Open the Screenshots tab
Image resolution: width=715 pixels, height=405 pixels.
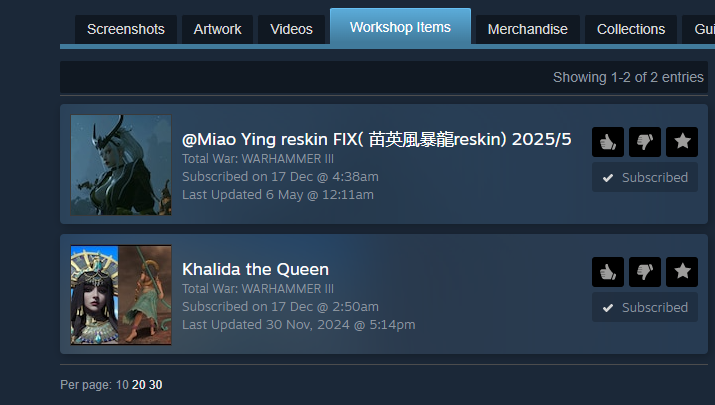click(x=126, y=29)
